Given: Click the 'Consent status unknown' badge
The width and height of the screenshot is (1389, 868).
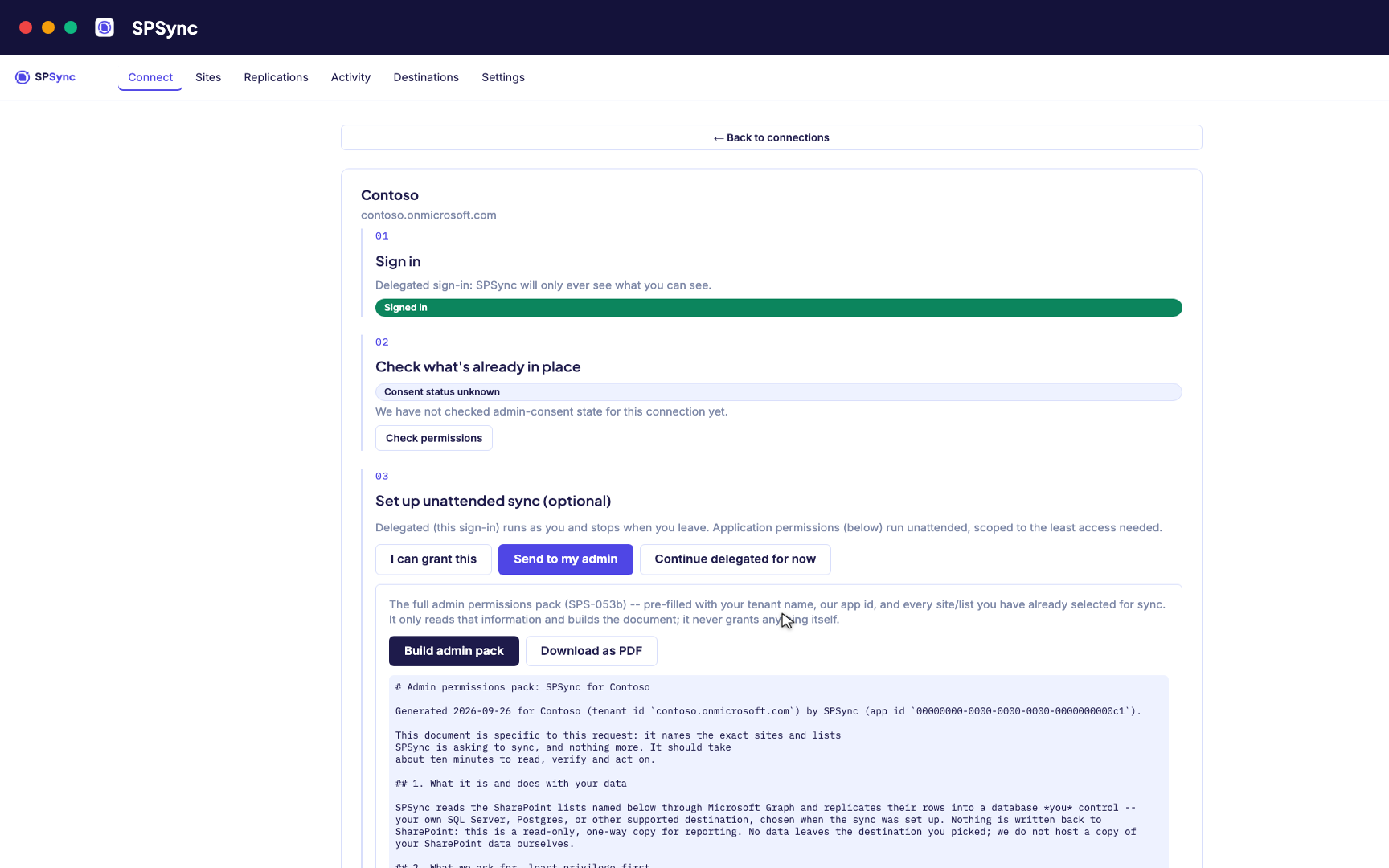Looking at the screenshot, I should click(x=779, y=392).
